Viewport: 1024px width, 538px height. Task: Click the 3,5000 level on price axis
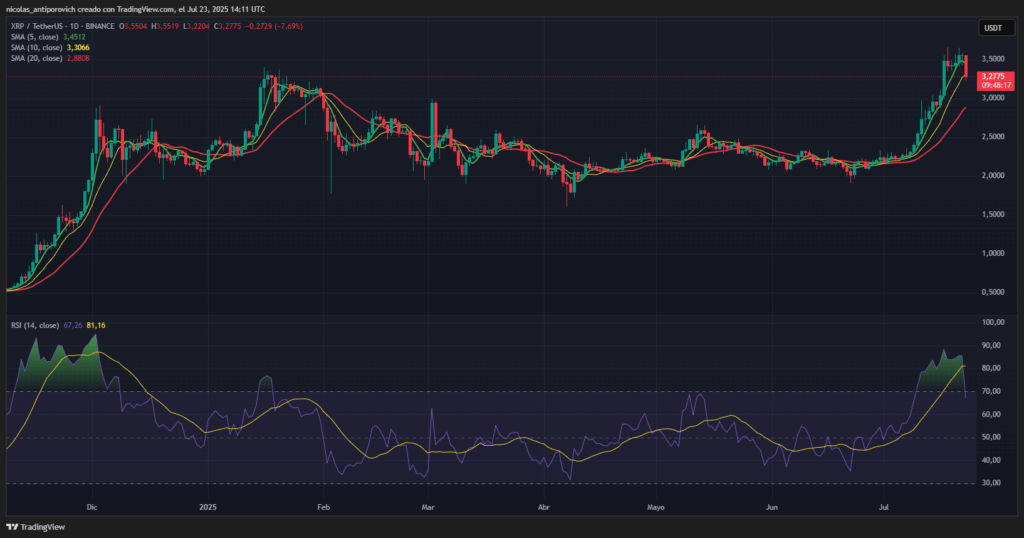pyautogui.click(x=992, y=60)
